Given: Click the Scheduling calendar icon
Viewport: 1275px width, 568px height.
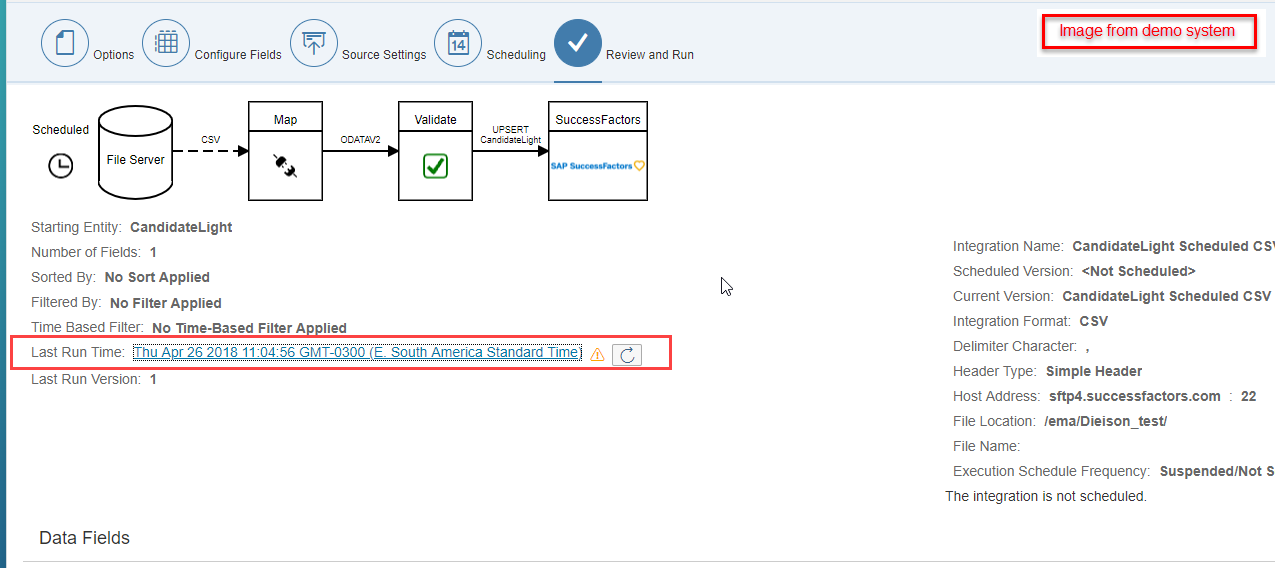Looking at the screenshot, I should 458,43.
